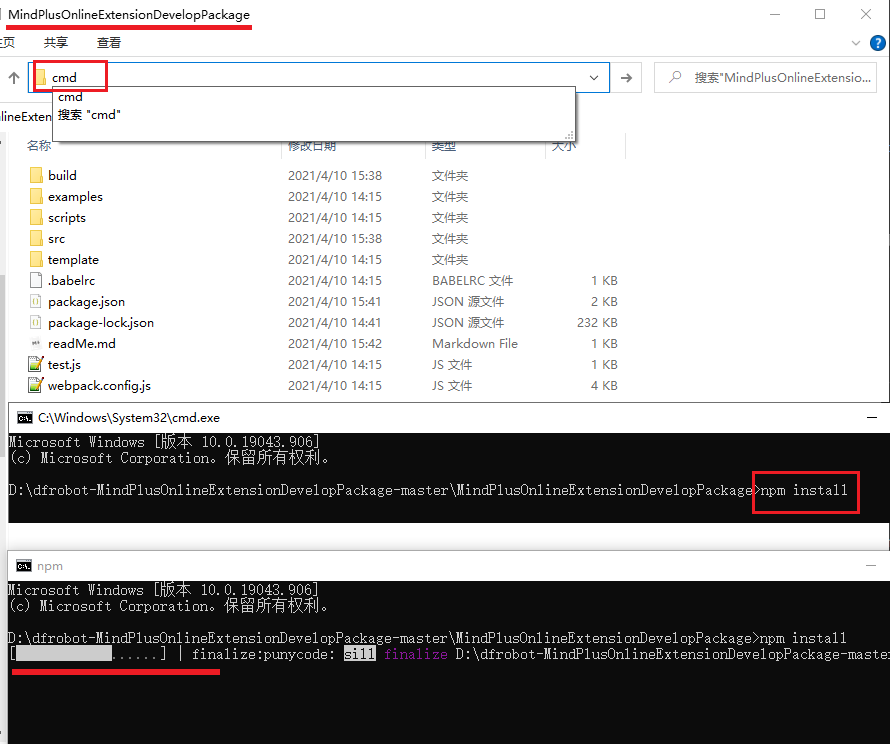Choose the 'cmd' autocomplete suggestion
890x744 pixels.
pyautogui.click(x=70, y=97)
